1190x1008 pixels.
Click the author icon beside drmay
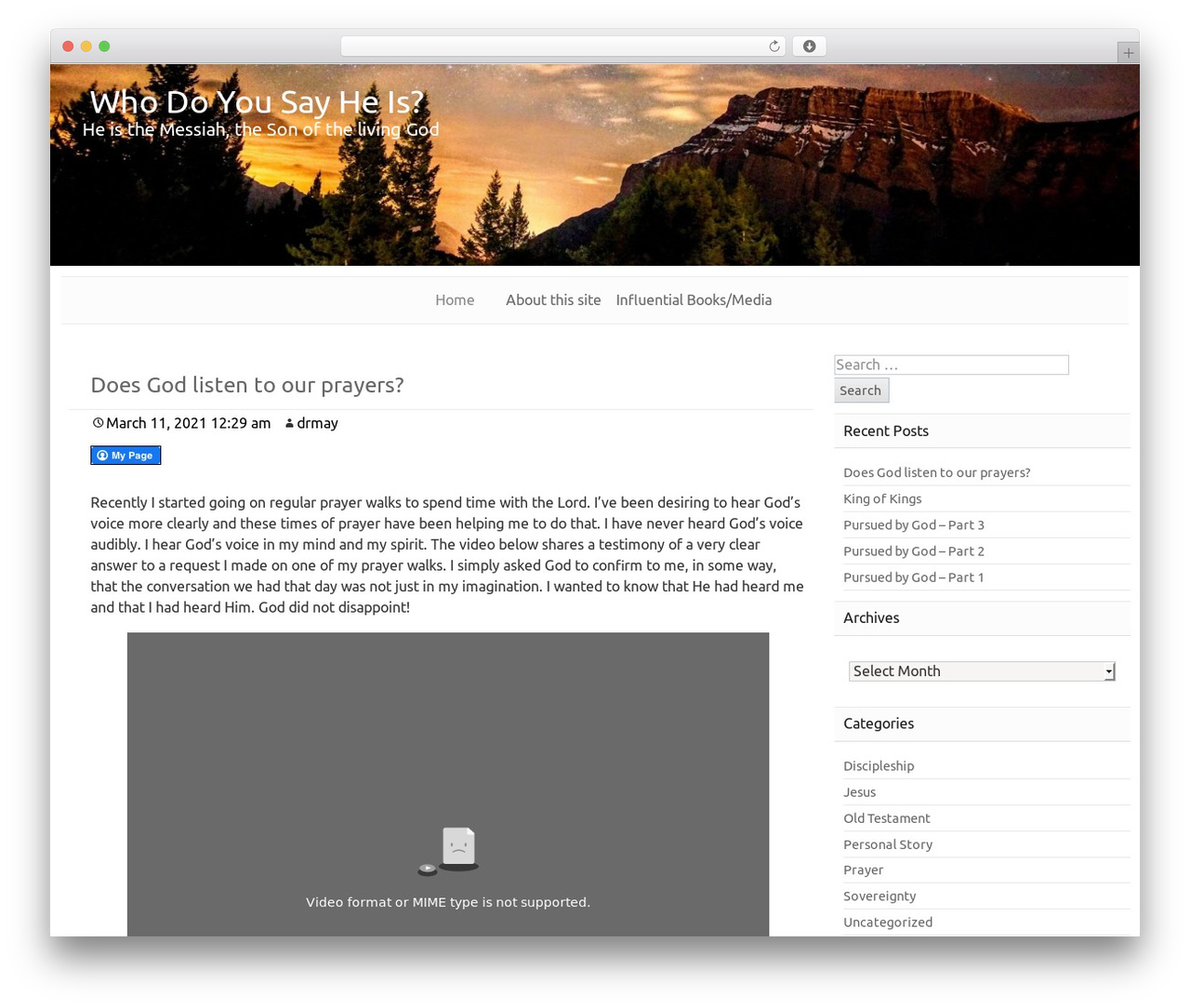point(289,424)
